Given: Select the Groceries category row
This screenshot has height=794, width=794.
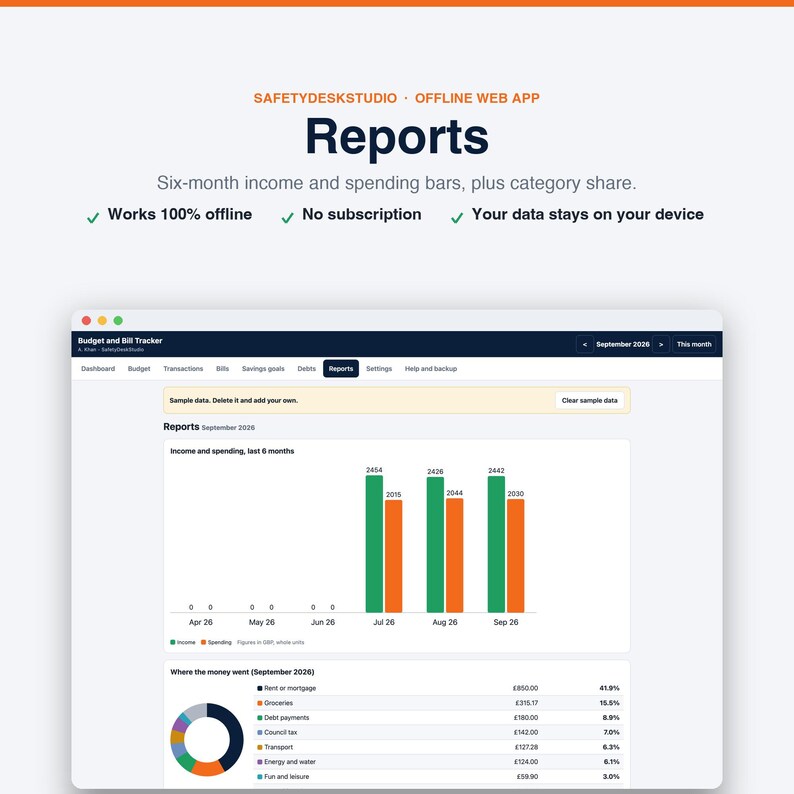Looking at the screenshot, I should [438, 703].
